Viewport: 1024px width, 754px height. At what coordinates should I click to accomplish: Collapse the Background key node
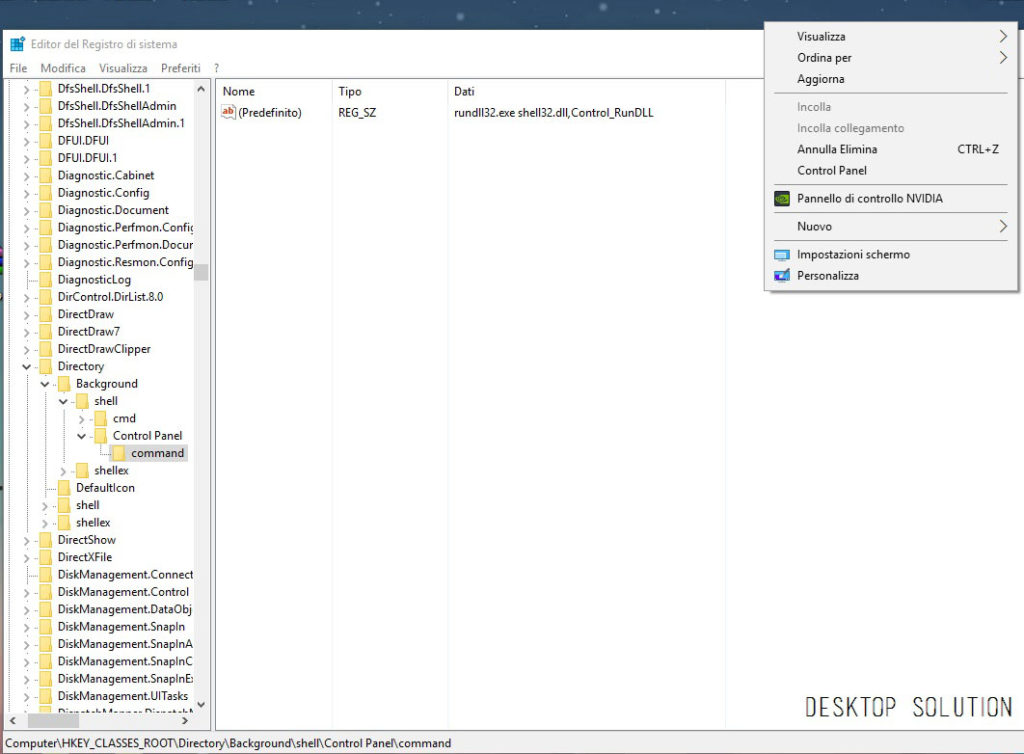coord(45,384)
